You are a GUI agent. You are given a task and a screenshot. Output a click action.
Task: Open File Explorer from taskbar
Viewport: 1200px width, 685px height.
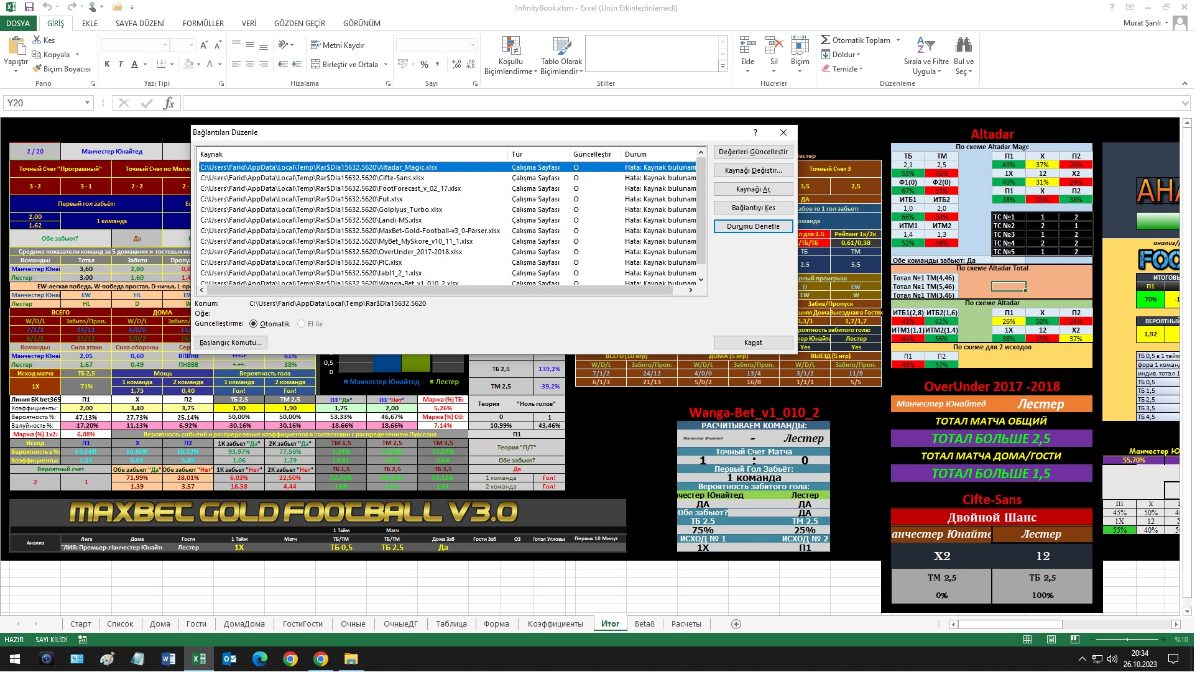(x=351, y=659)
